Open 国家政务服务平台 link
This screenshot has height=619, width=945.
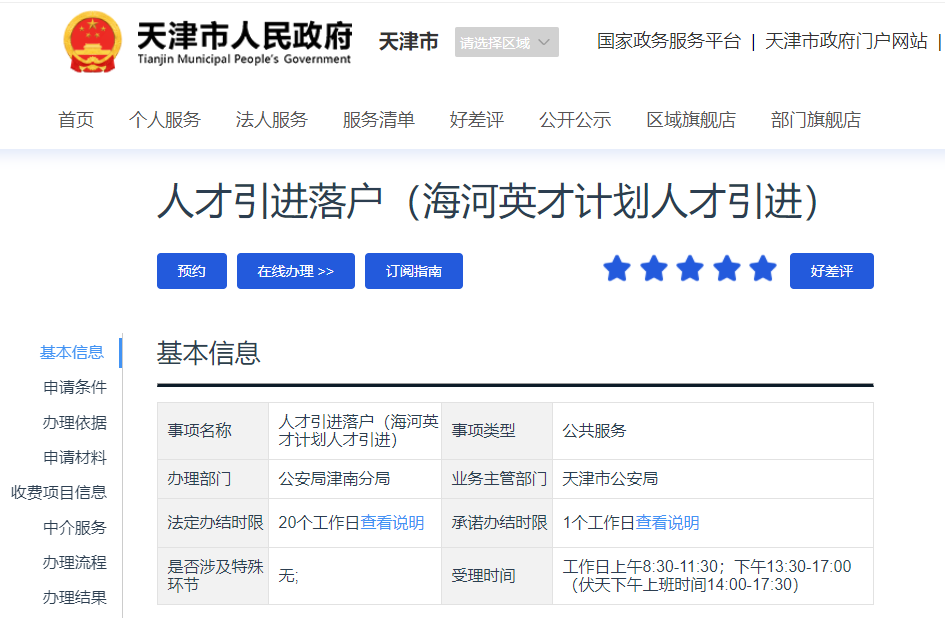pyautogui.click(x=668, y=42)
